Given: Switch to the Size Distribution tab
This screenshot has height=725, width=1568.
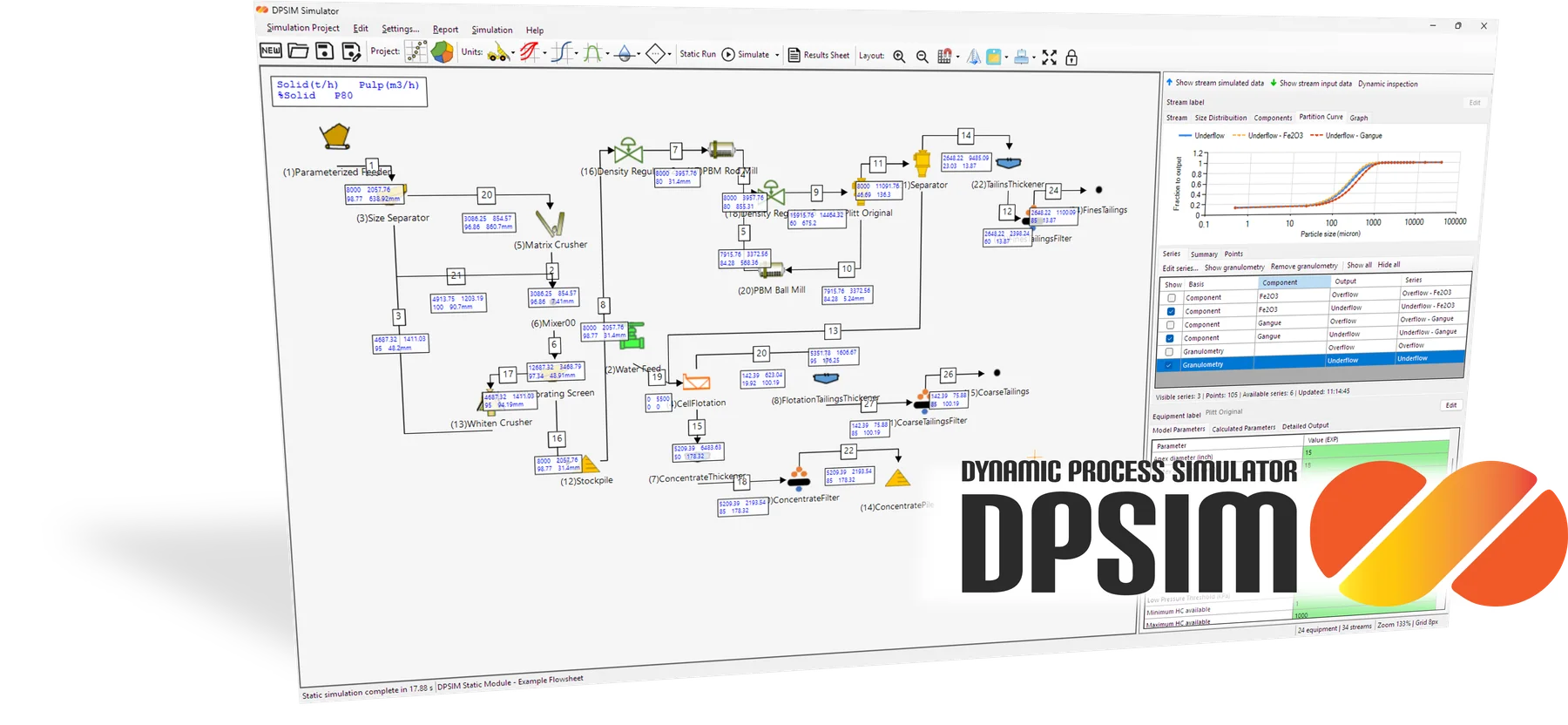Looking at the screenshot, I should tap(1220, 118).
